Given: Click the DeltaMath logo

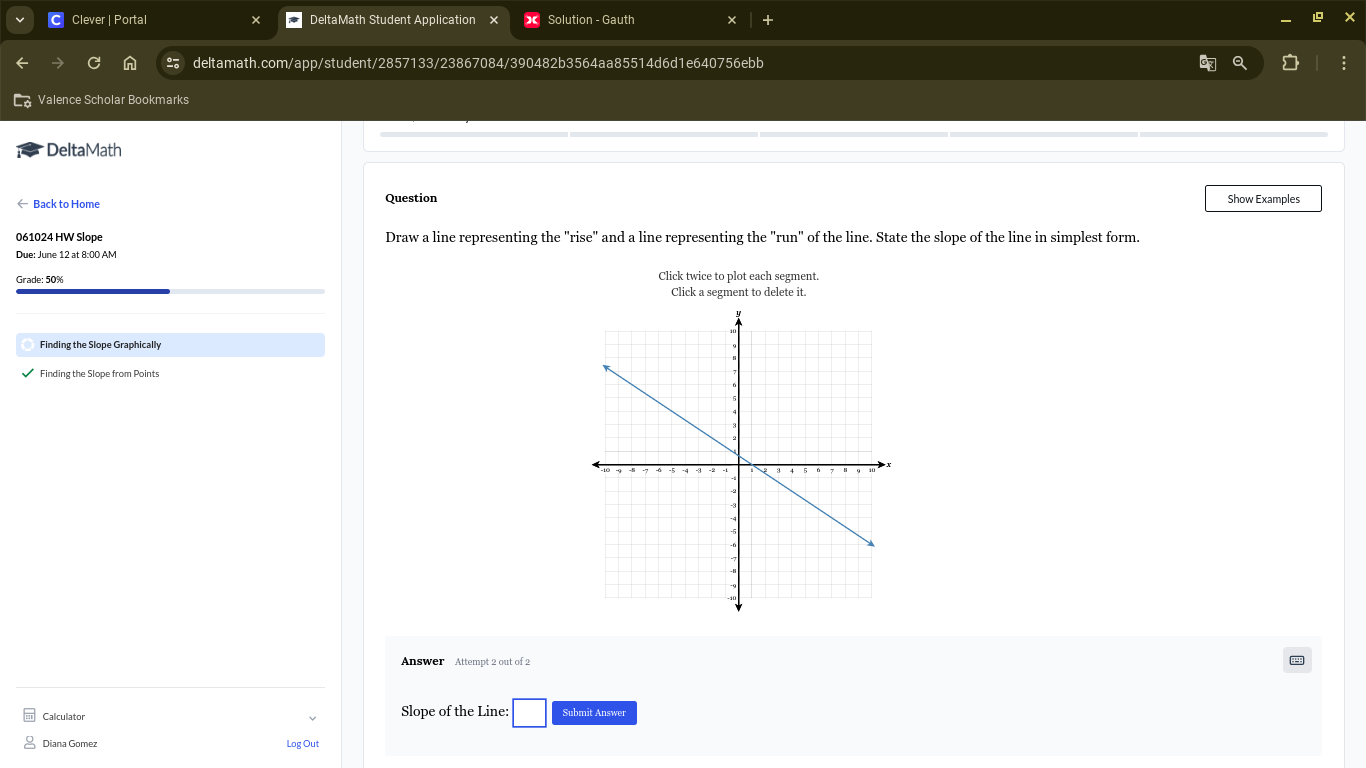Looking at the screenshot, I should pyautogui.click(x=69, y=150).
